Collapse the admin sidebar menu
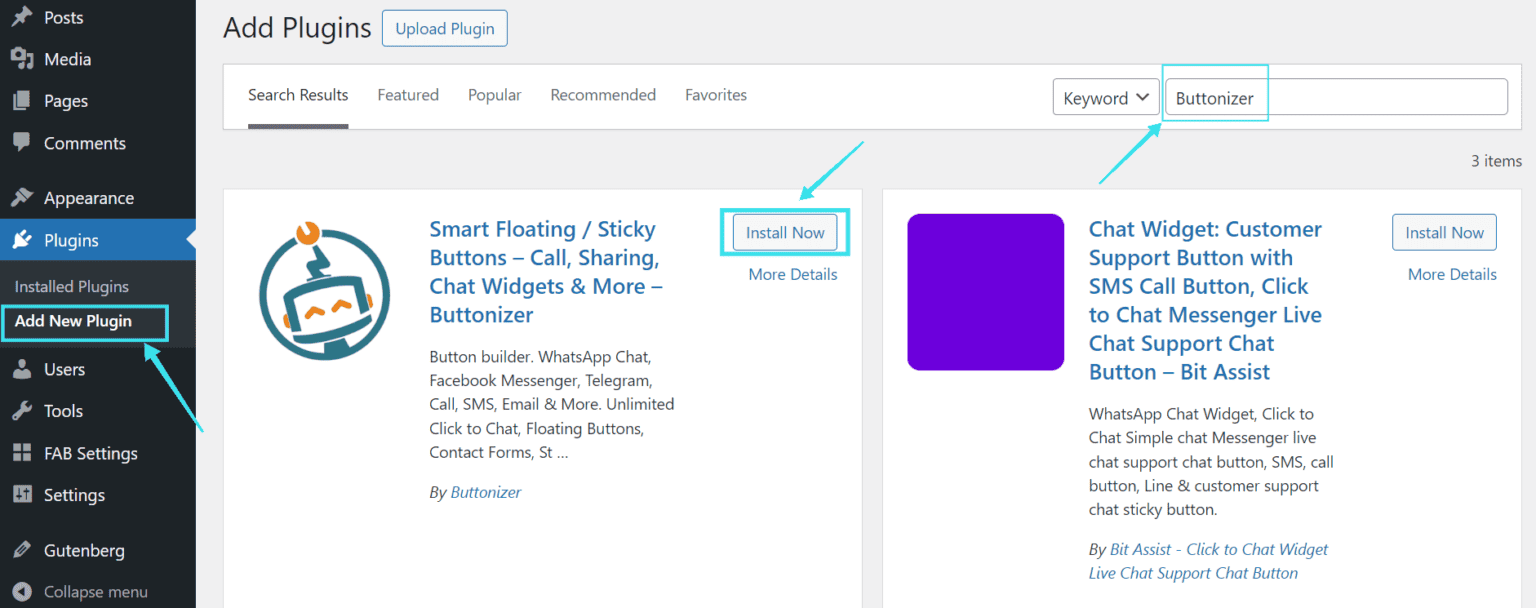The height and width of the screenshot is (608, 1536). coord(22,591)
